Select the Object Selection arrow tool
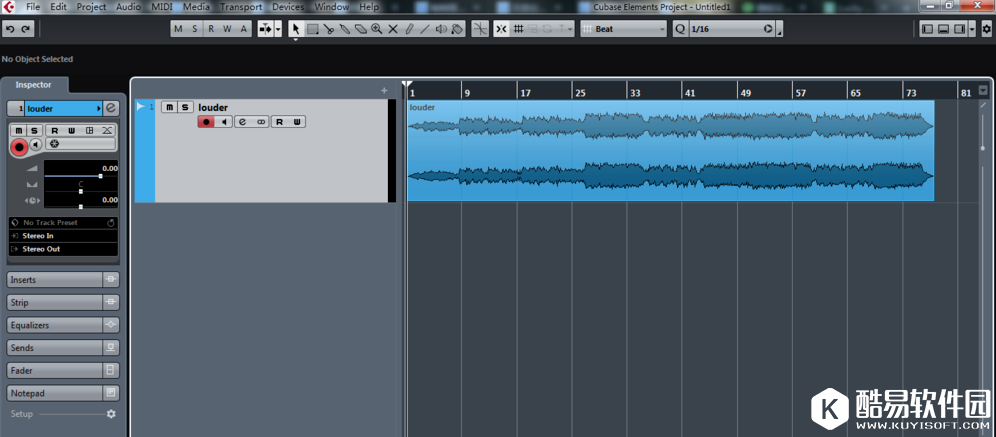The width and height of the screenshot is (996, 437). [x=296, y=29]
